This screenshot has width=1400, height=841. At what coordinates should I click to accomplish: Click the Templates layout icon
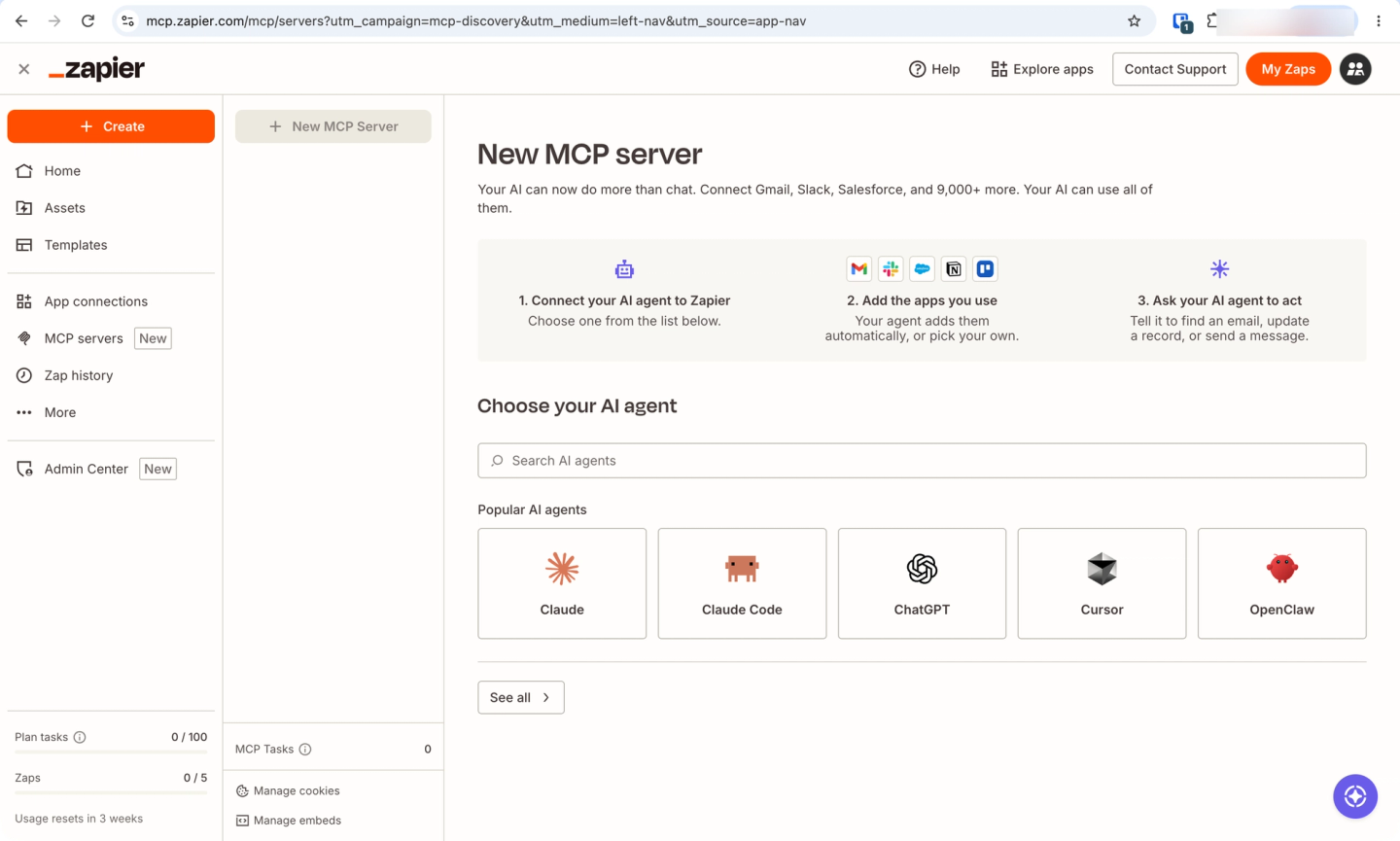coord(24,245)
